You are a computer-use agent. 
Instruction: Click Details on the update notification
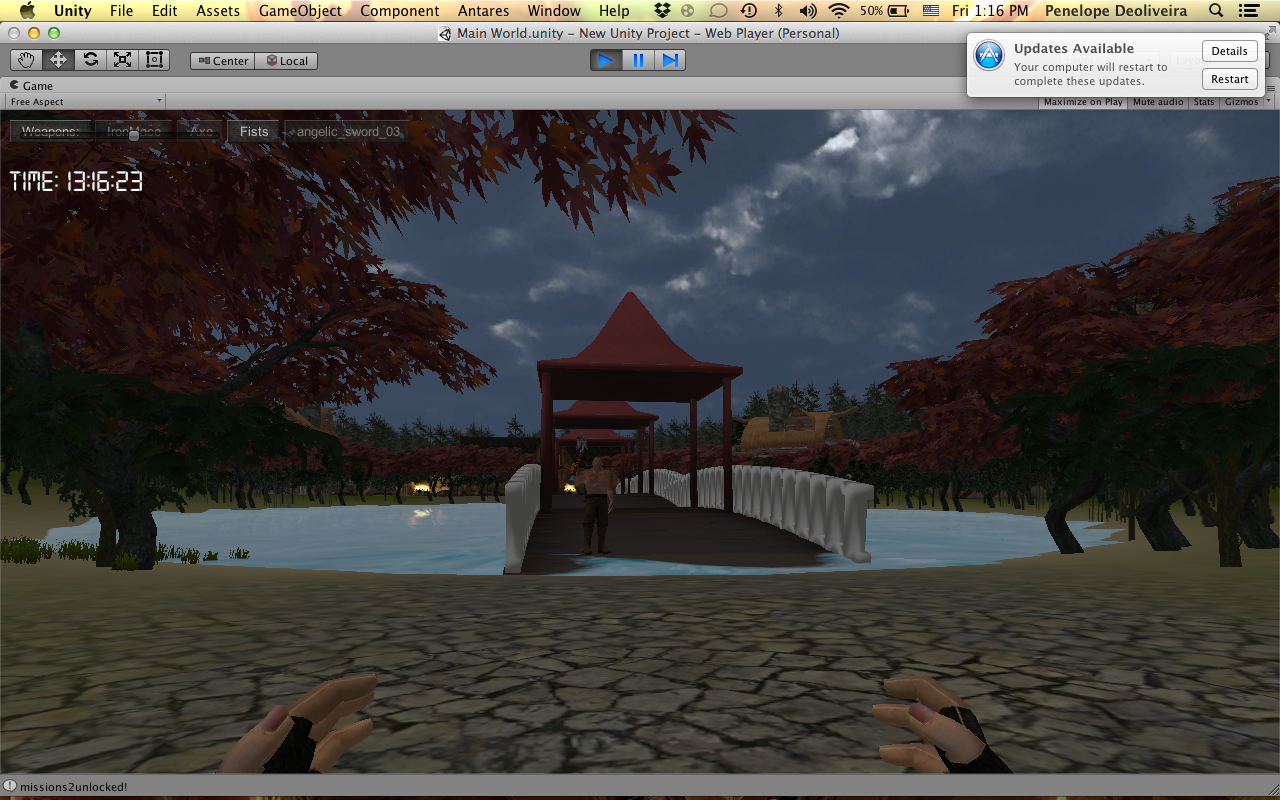click(1229, 51)
